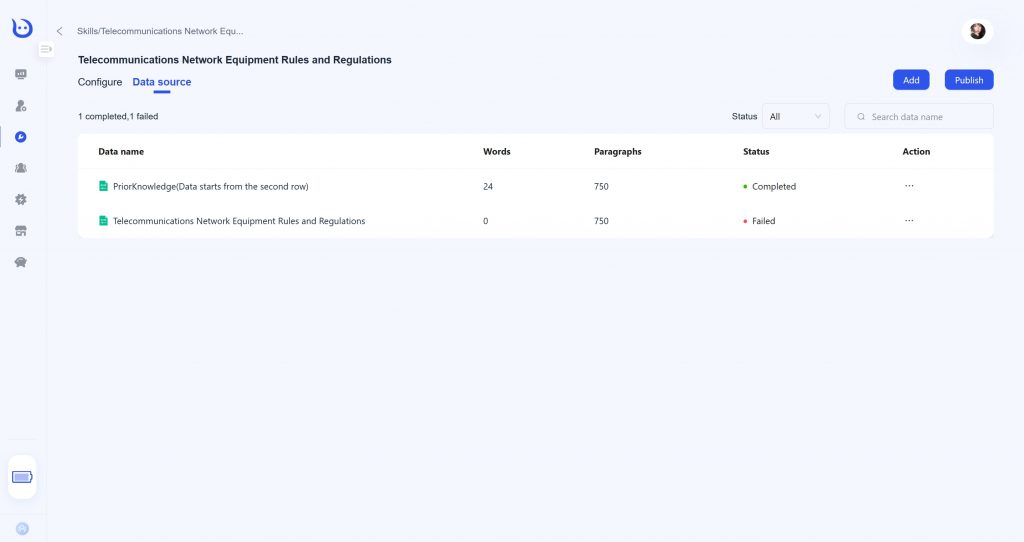Go back using the left arrow

point(59,31)
